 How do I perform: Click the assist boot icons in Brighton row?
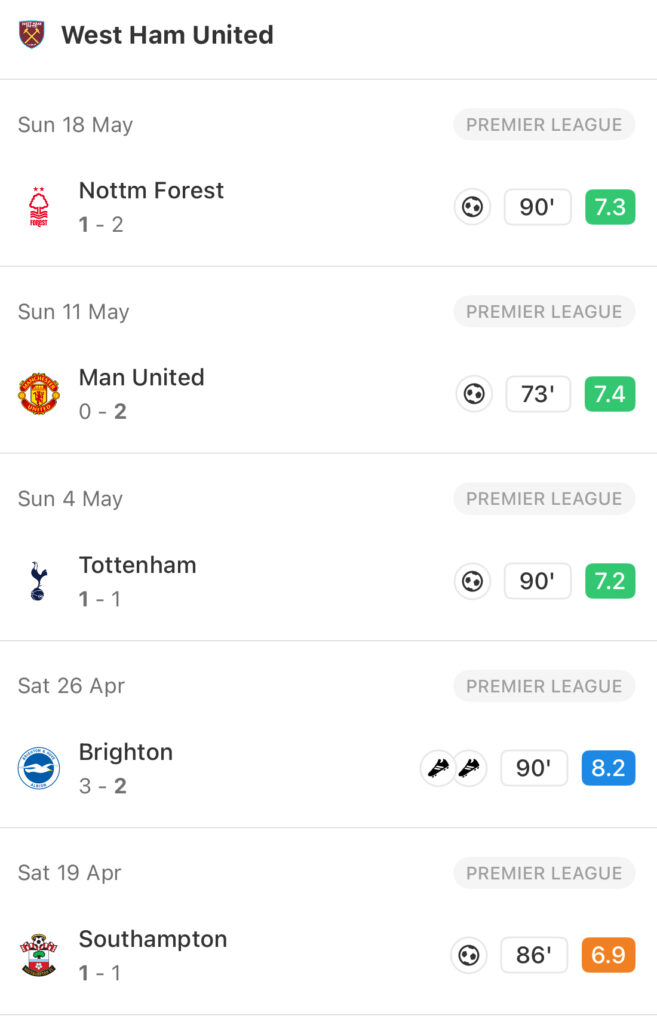453,768
